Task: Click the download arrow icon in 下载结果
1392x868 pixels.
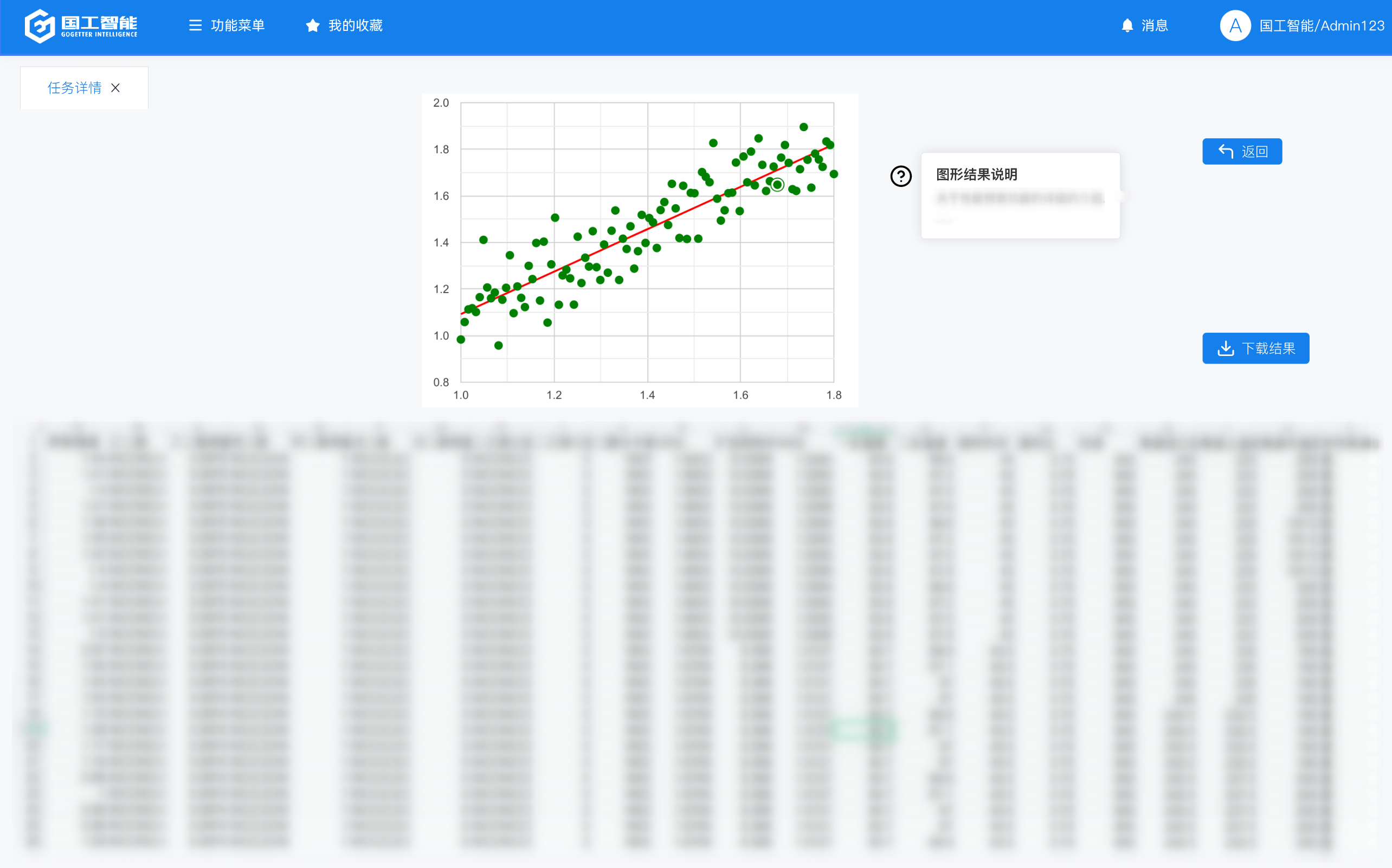Action: pos(1226,348)
